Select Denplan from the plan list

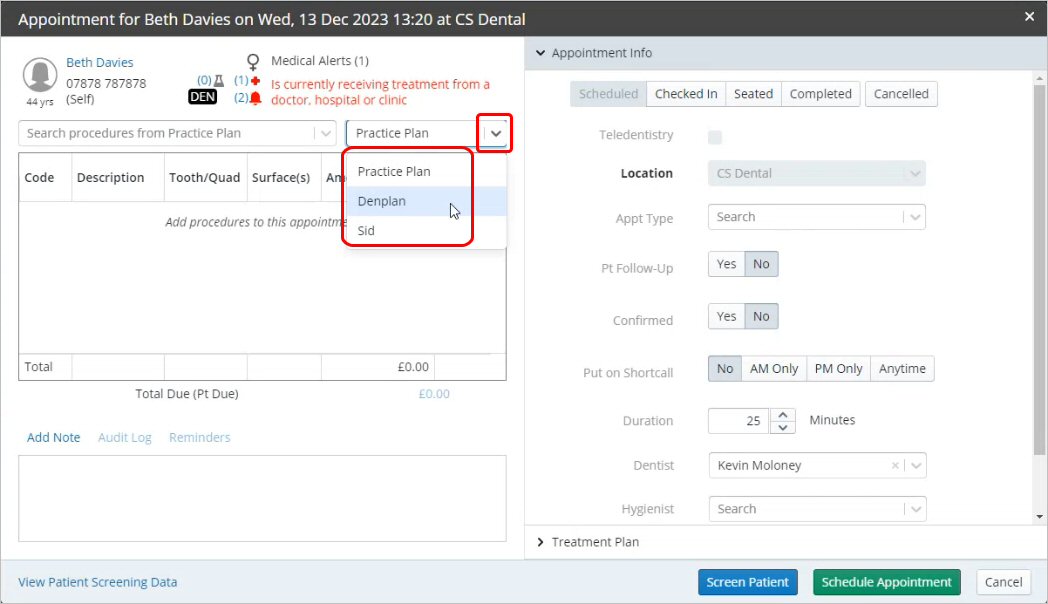click(381, 201)
